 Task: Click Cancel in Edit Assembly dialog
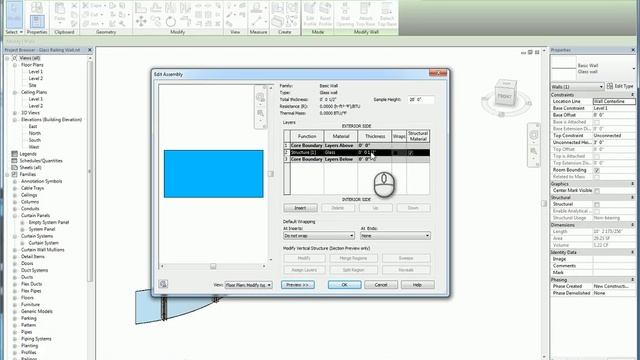[x=381, y=285]
